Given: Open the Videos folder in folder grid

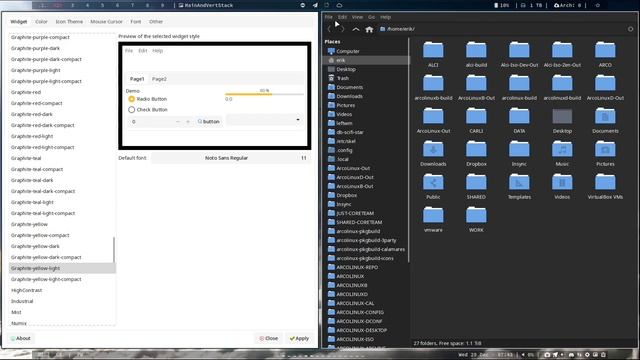Looking at the screenshot, I should pyautogui.click(x=562, y=182).
